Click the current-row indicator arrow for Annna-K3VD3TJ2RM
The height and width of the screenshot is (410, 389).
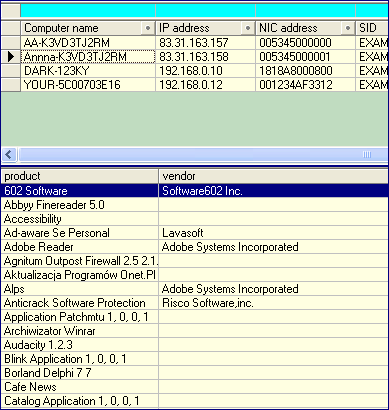point(11,57)
